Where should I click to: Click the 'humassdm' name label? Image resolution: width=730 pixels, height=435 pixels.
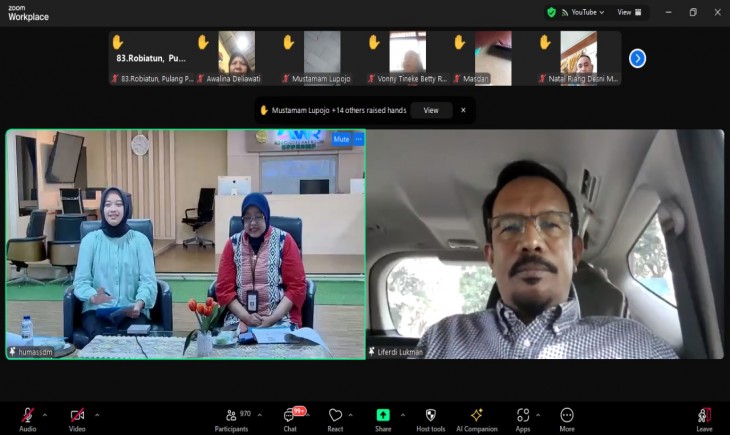click(x=35, y=352)
